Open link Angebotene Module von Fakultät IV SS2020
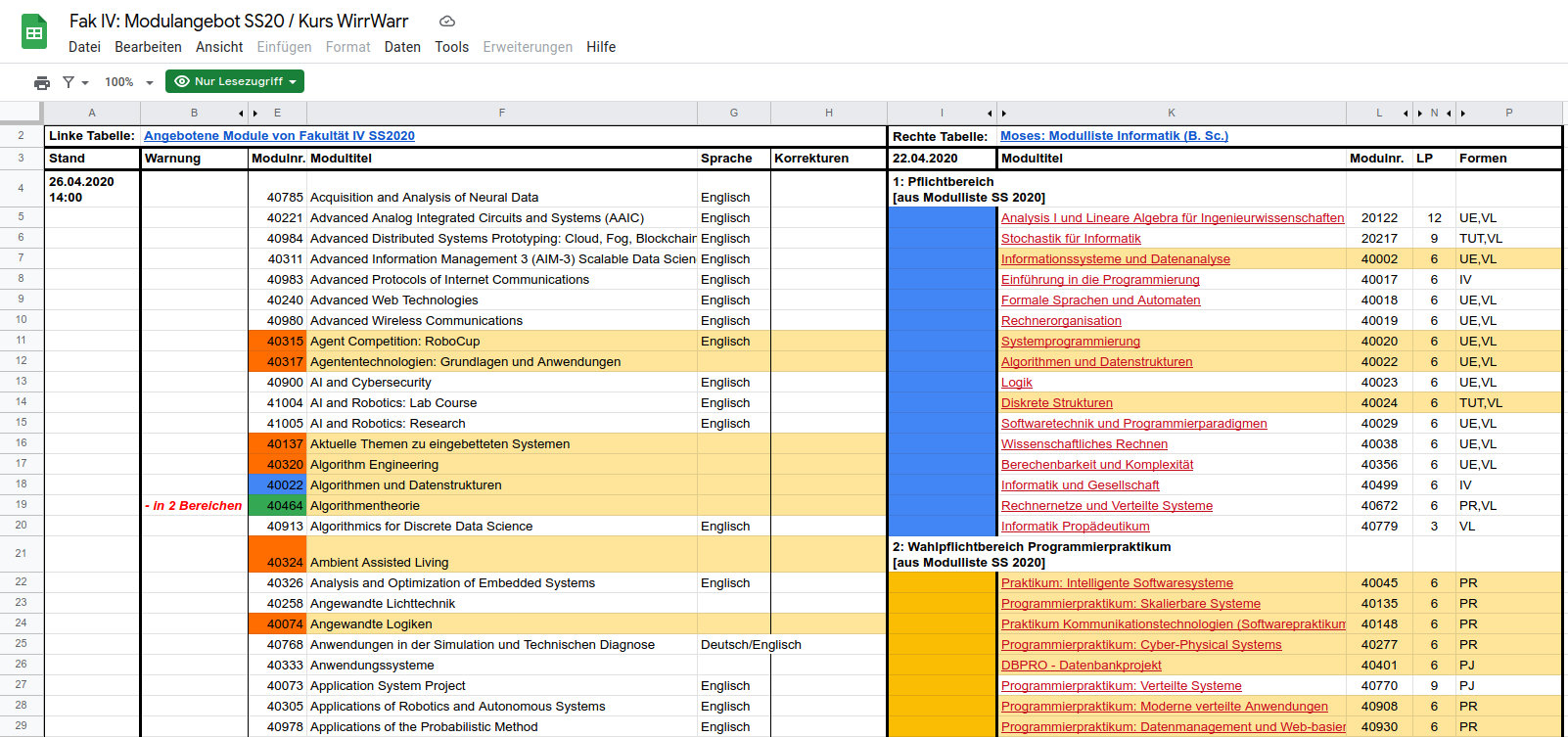1568x737 pixels. (279, 136)
